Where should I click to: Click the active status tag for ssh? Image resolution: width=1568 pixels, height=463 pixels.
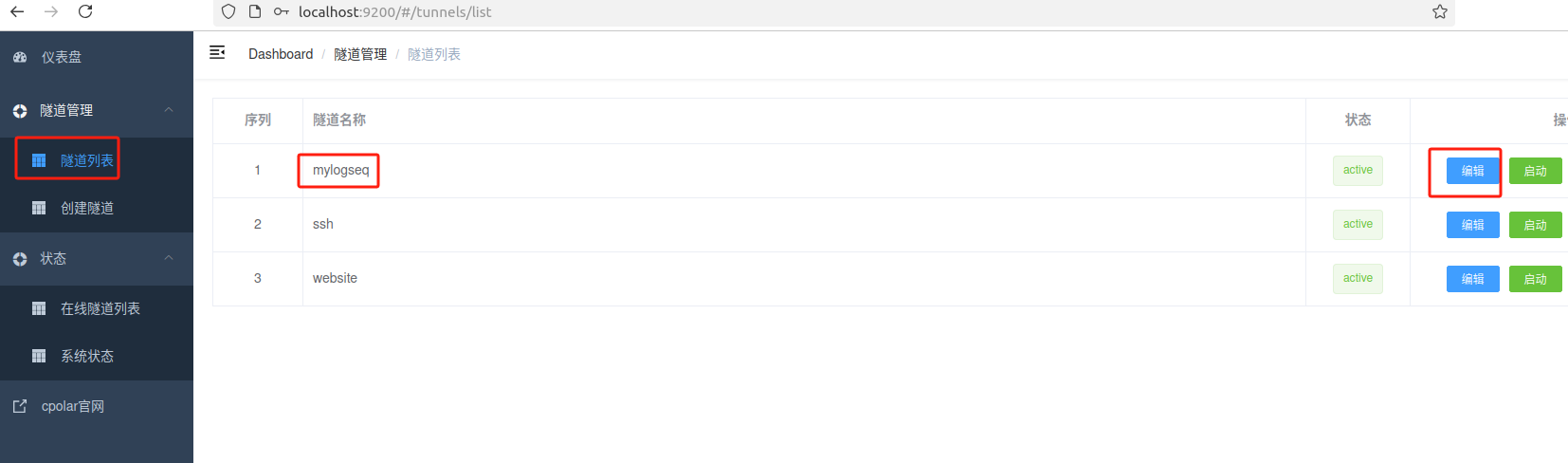1358,225
